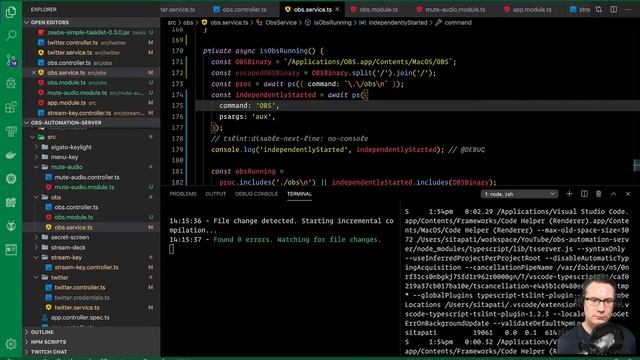Close the obs.service.ts editor tab

tap(337, 9)
